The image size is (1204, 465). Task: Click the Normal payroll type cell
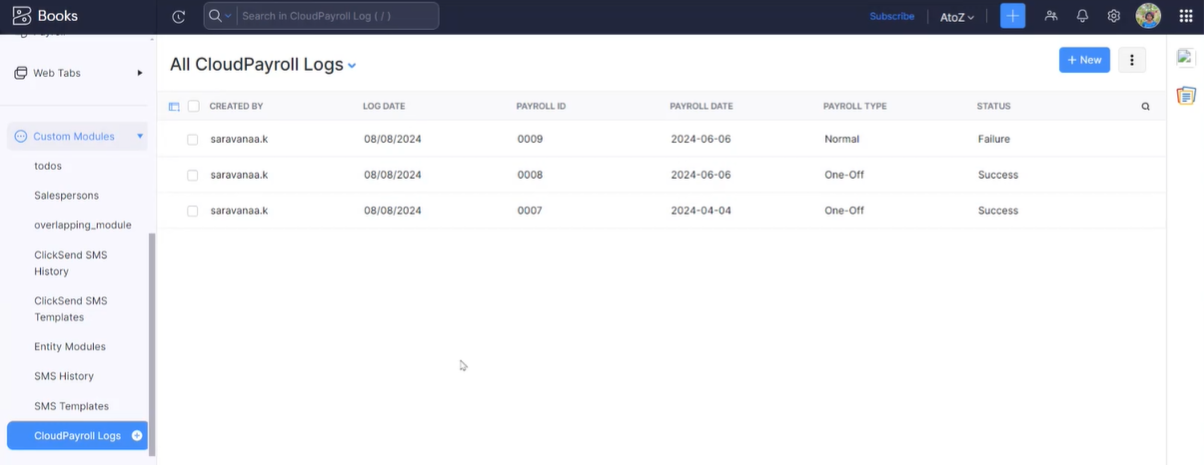click(x=842, y=139)
